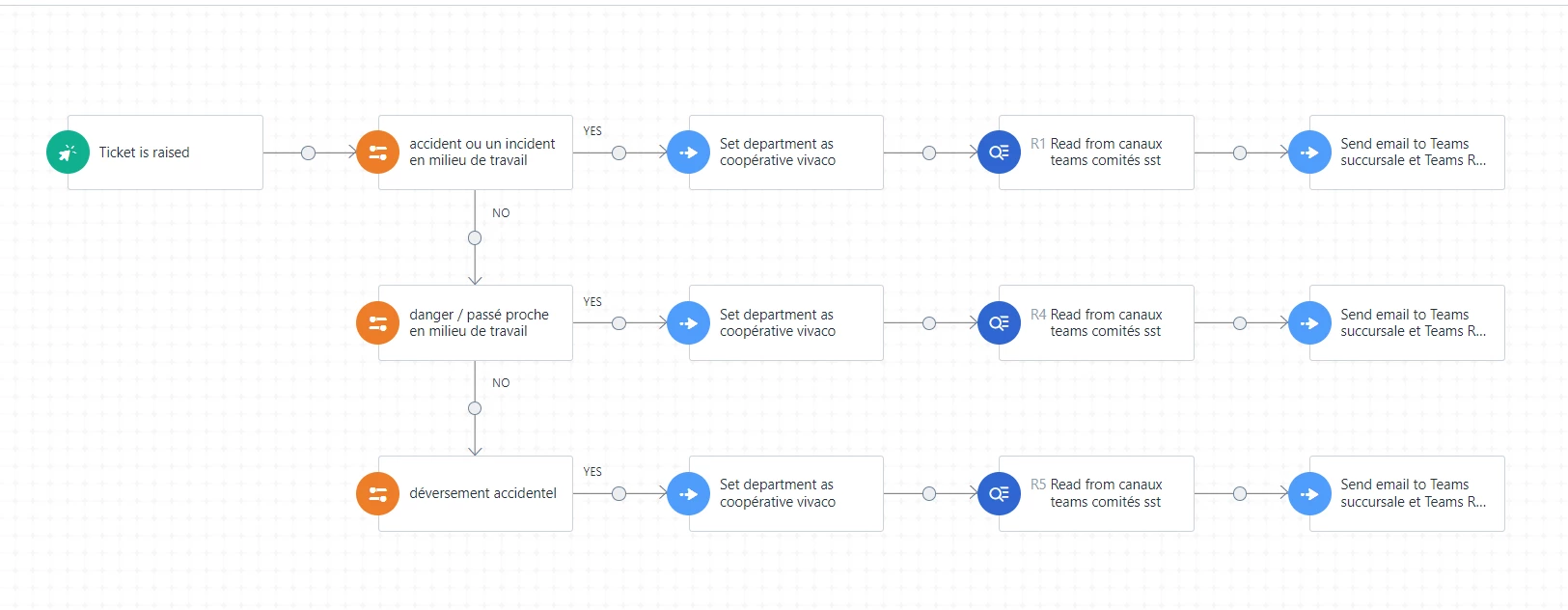The image size is (1568, 610).
Task: Click the orange condition icon for 'déversement accidentel'
Action: coord(377,494)
